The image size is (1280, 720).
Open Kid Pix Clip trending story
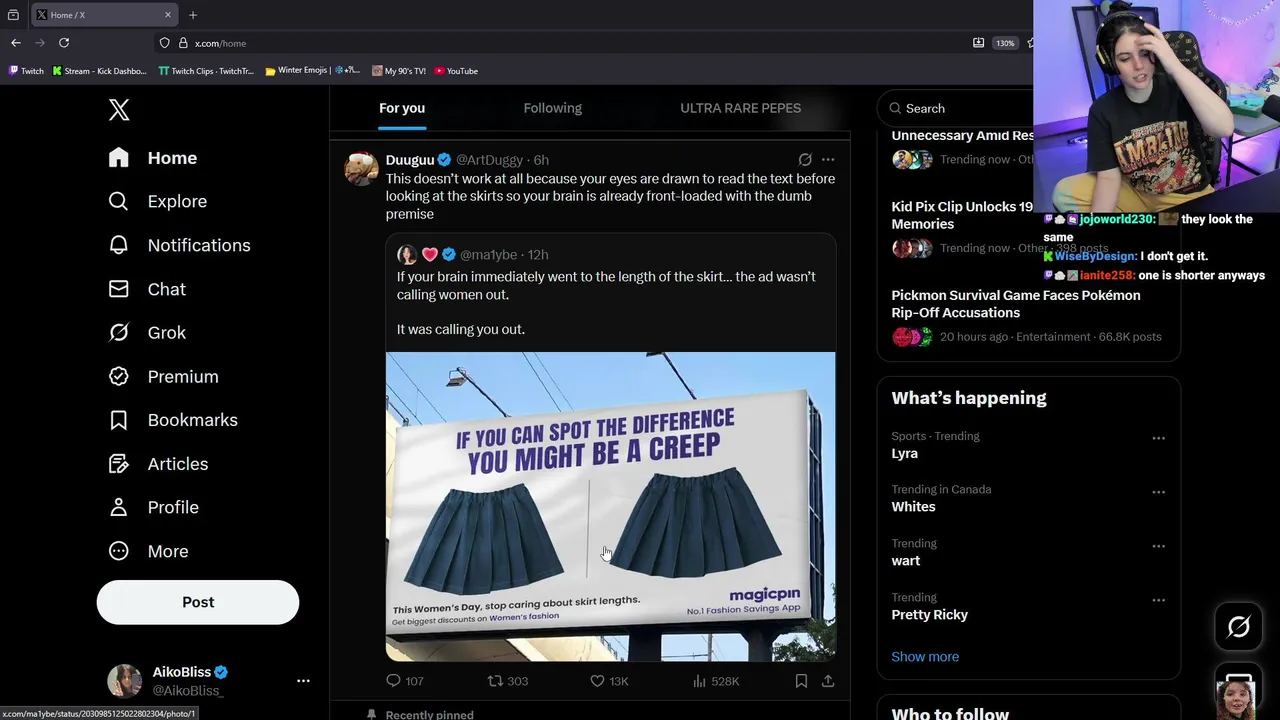tap(962, 215)
